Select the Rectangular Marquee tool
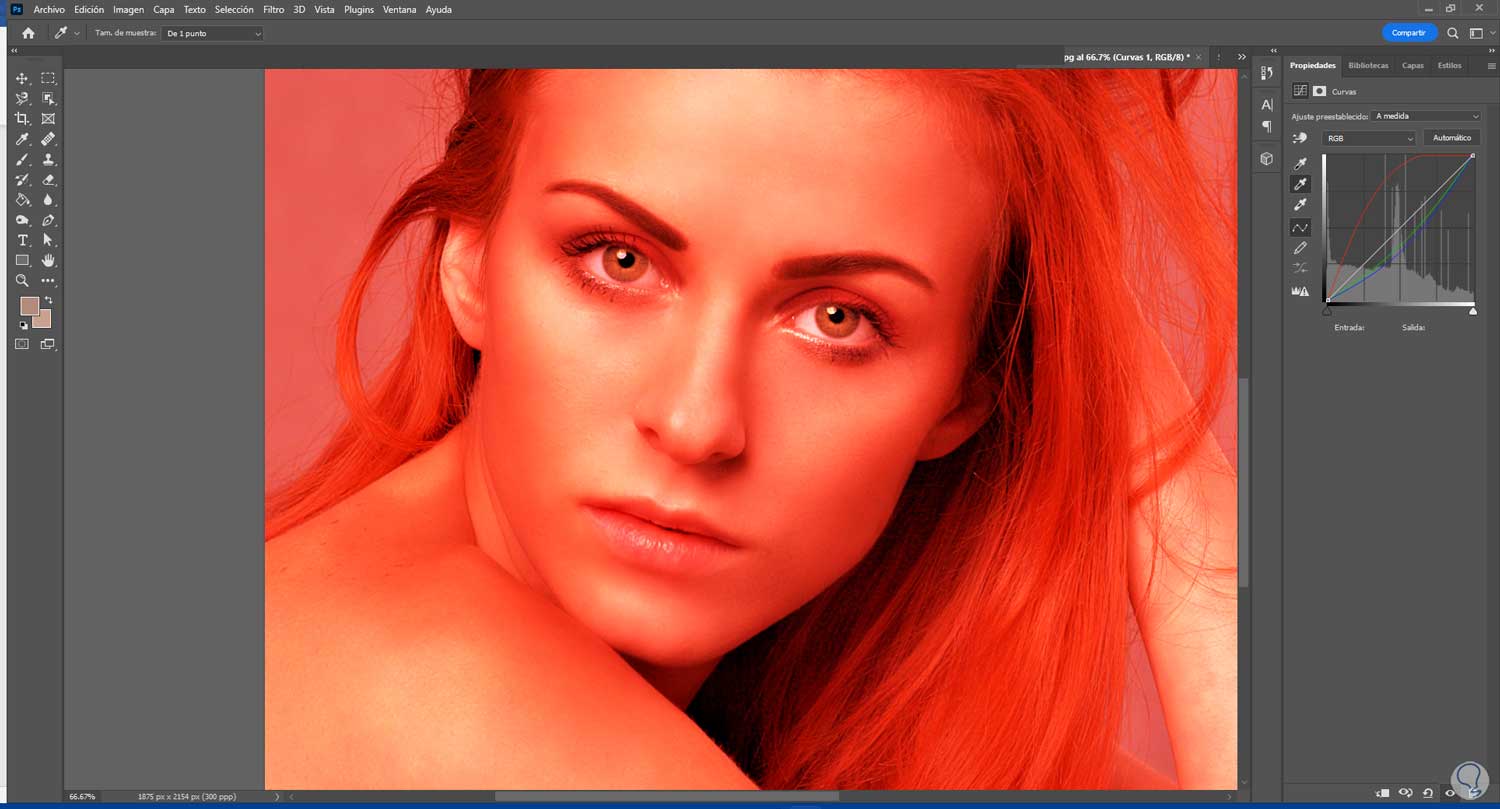Screen dimensions: 1500x809 (x=48, y=79)
